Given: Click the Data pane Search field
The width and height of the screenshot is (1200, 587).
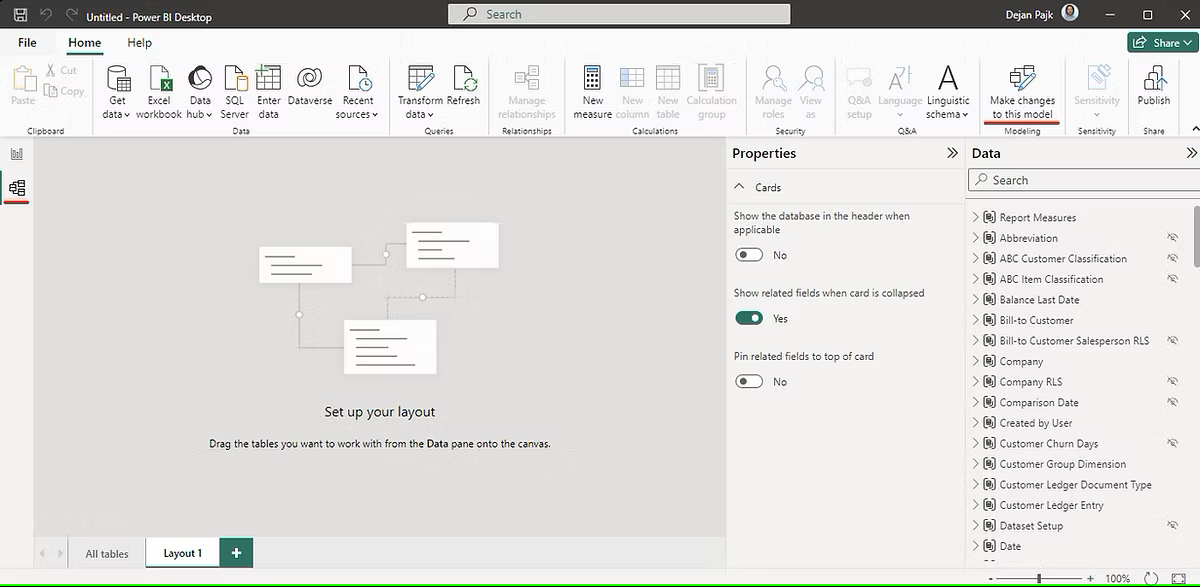Looking at the screenshot, I should (1085, 180).
